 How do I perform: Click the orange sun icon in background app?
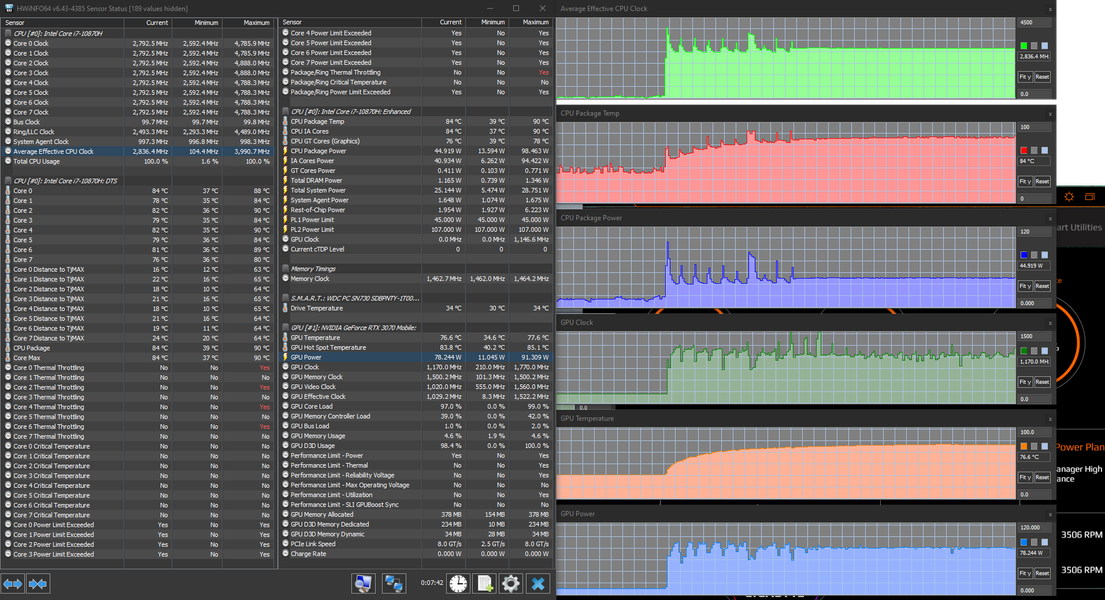pos(1069,197)
